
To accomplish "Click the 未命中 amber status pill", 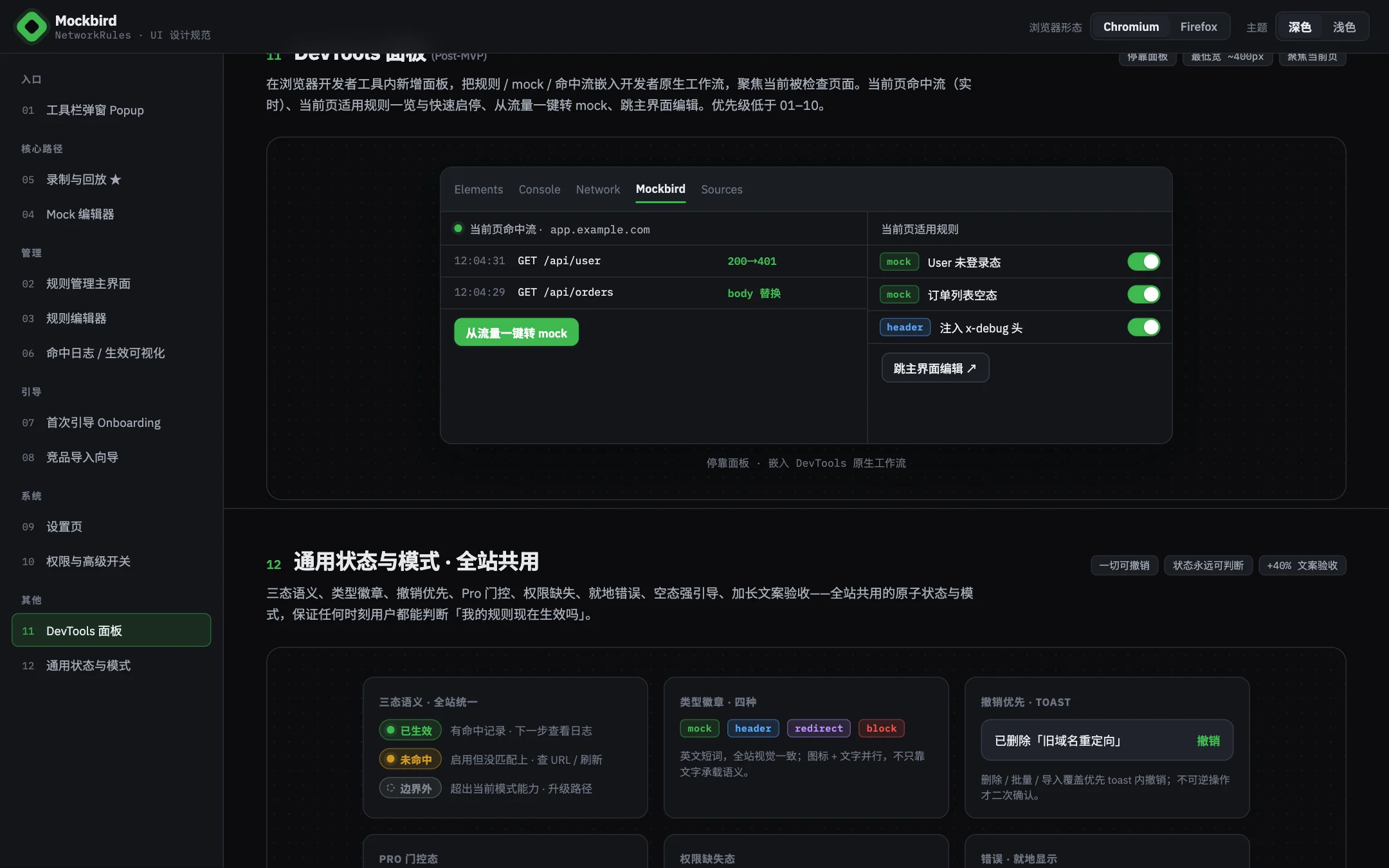I will coord(410,759).
